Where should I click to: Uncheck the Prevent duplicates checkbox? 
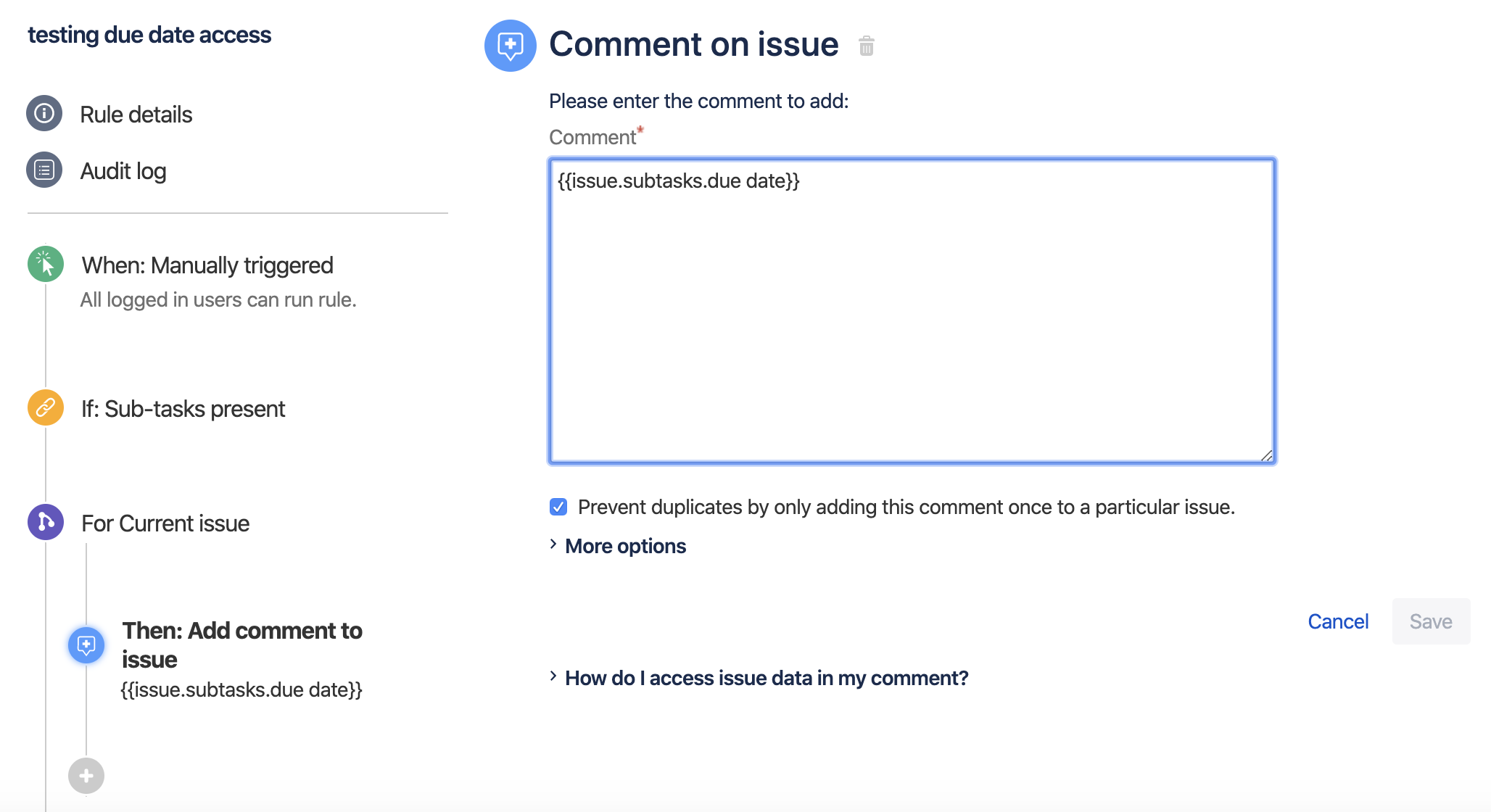[558, 507]
